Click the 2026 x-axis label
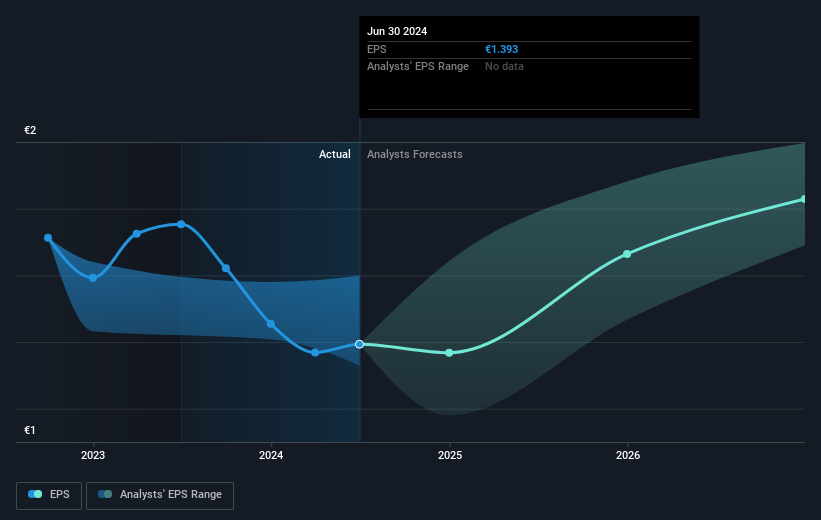Image resolution: width=821 pixels, height=520 pixels. point(628,455)
